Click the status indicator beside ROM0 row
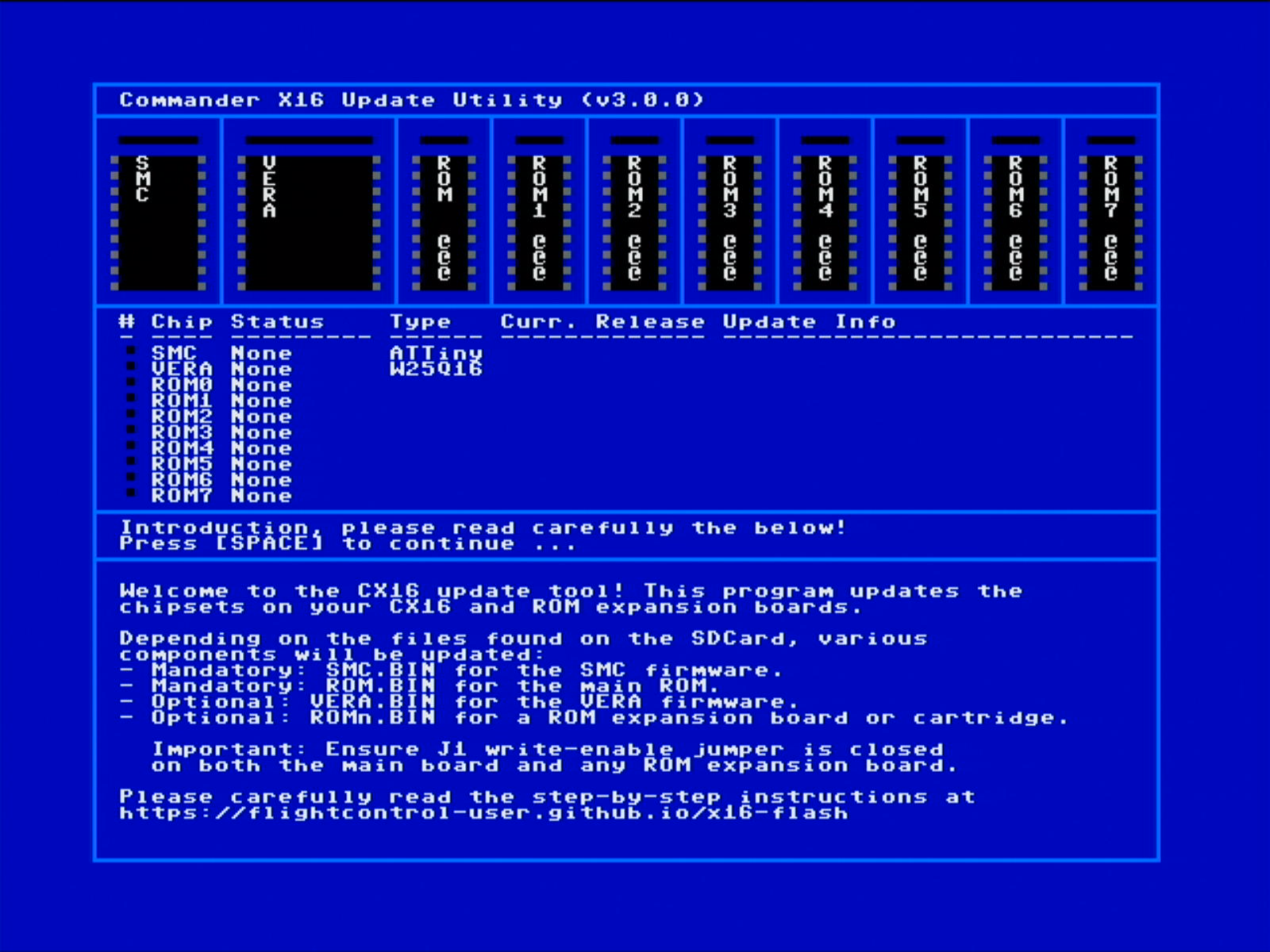 click(131, 382)
